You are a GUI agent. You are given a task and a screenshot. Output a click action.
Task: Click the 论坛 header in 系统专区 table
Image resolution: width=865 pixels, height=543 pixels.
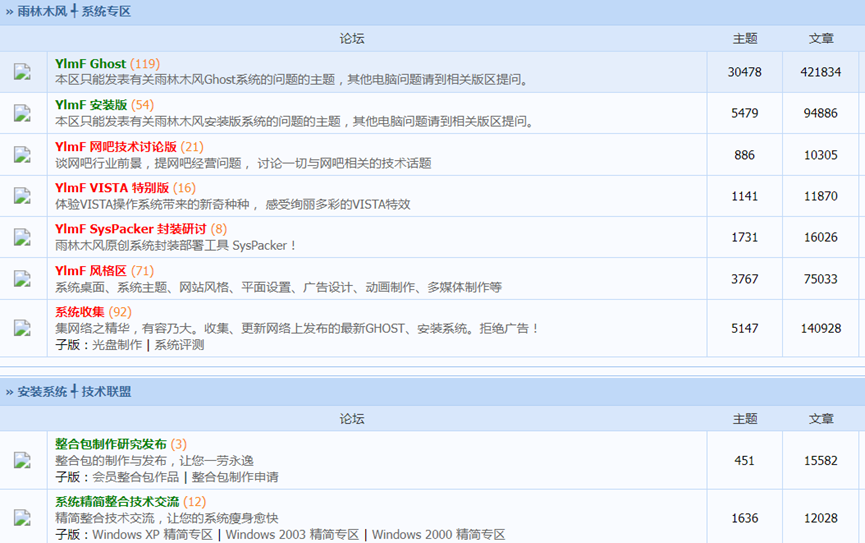point(352,39)
